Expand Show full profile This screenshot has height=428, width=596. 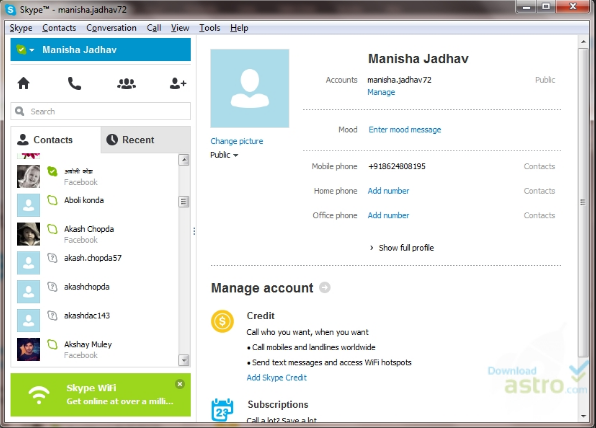coord(402,248)
